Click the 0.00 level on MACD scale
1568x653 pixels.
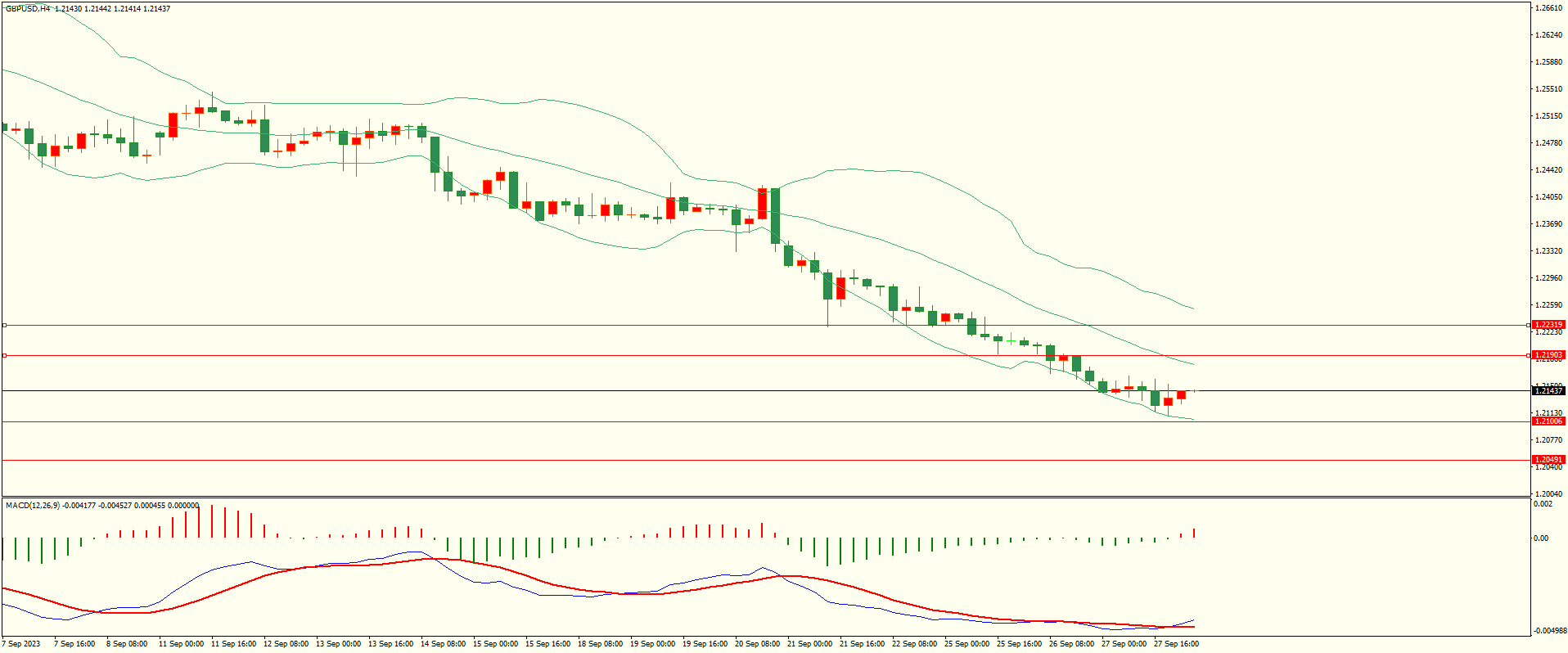1540,538
